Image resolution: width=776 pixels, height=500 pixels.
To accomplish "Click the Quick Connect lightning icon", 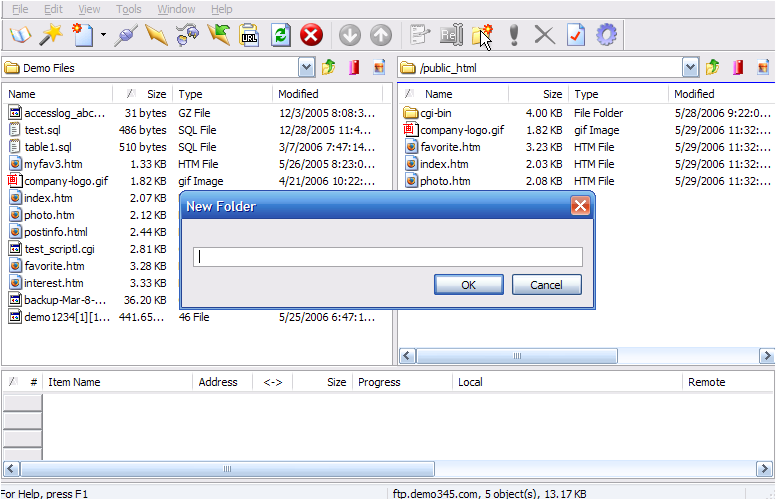I will (x=156, y=35).
